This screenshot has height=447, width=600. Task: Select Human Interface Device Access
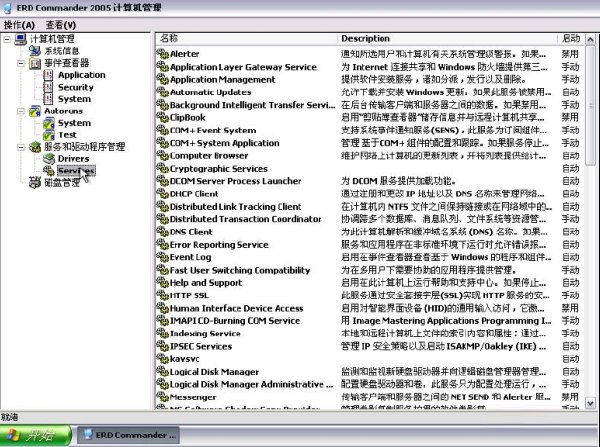236,308
